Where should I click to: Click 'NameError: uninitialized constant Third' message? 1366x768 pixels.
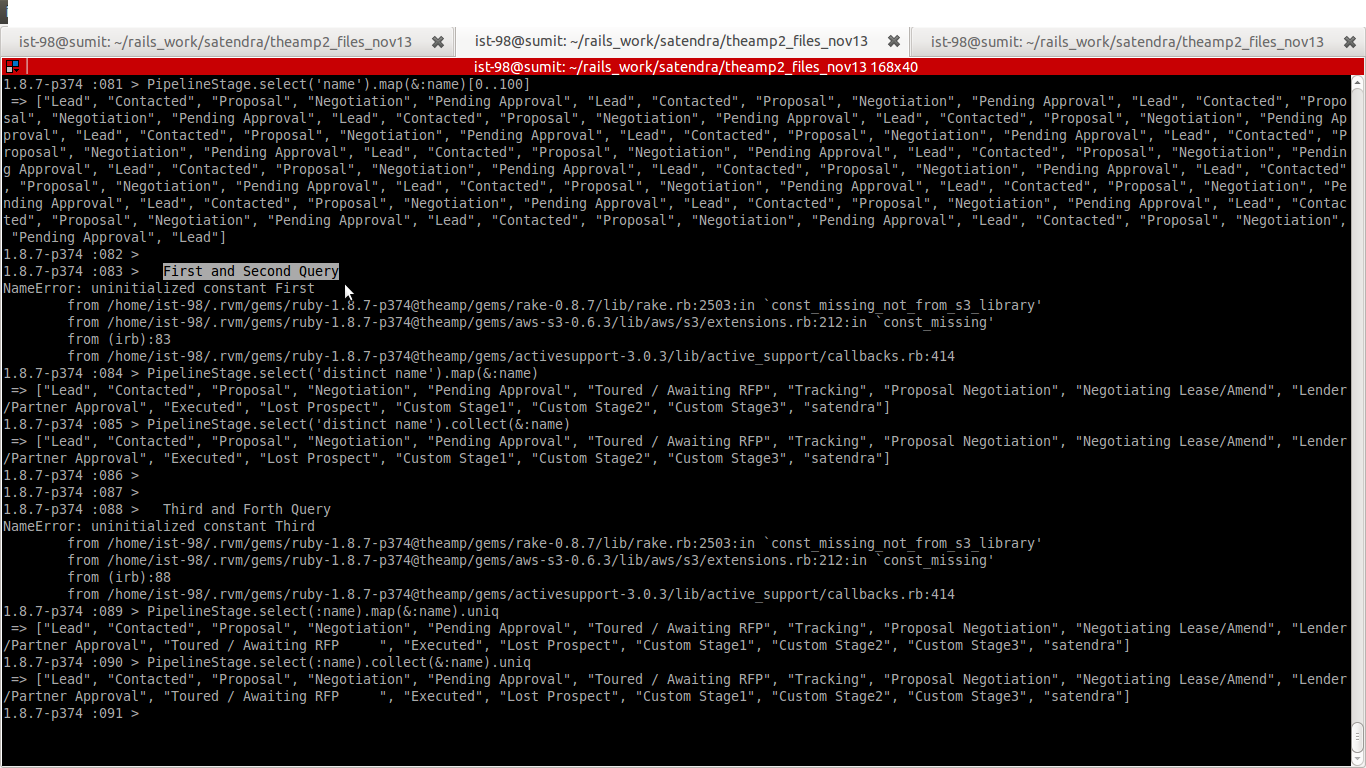tap(159, 526)
